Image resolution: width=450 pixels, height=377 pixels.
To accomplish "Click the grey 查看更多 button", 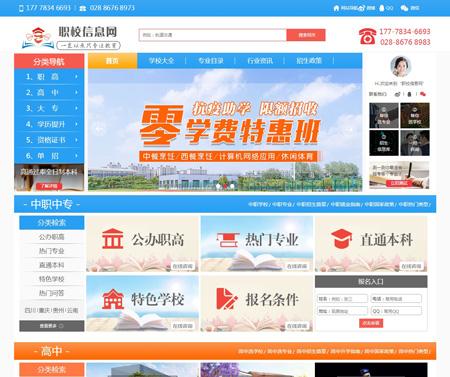I will [52, 326].
